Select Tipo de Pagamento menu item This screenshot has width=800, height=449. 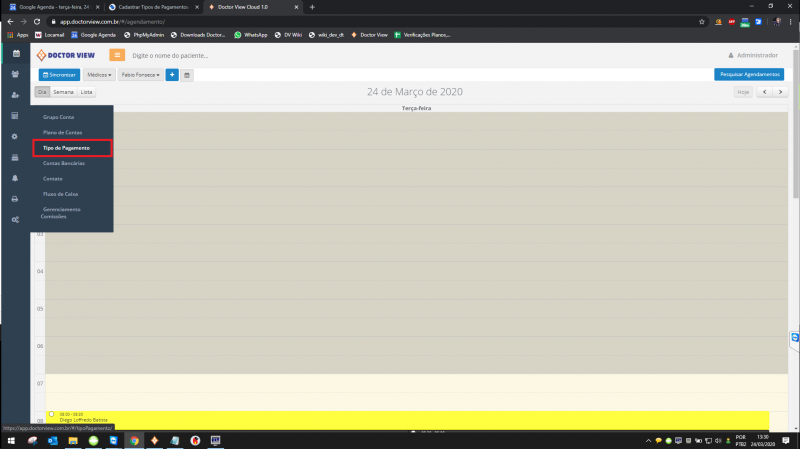[x=67, y=148]
